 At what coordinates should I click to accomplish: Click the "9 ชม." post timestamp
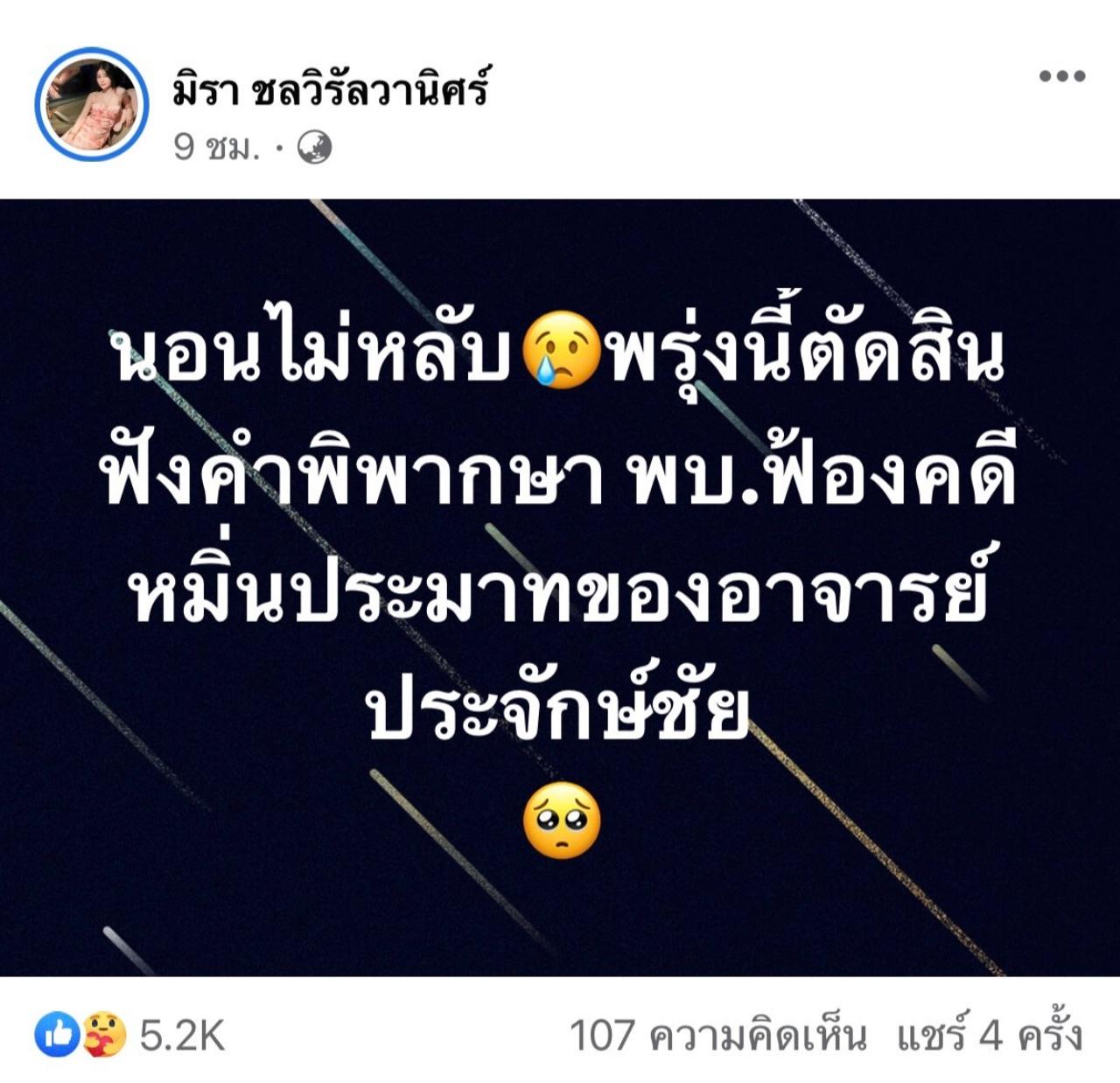point(217,147)
